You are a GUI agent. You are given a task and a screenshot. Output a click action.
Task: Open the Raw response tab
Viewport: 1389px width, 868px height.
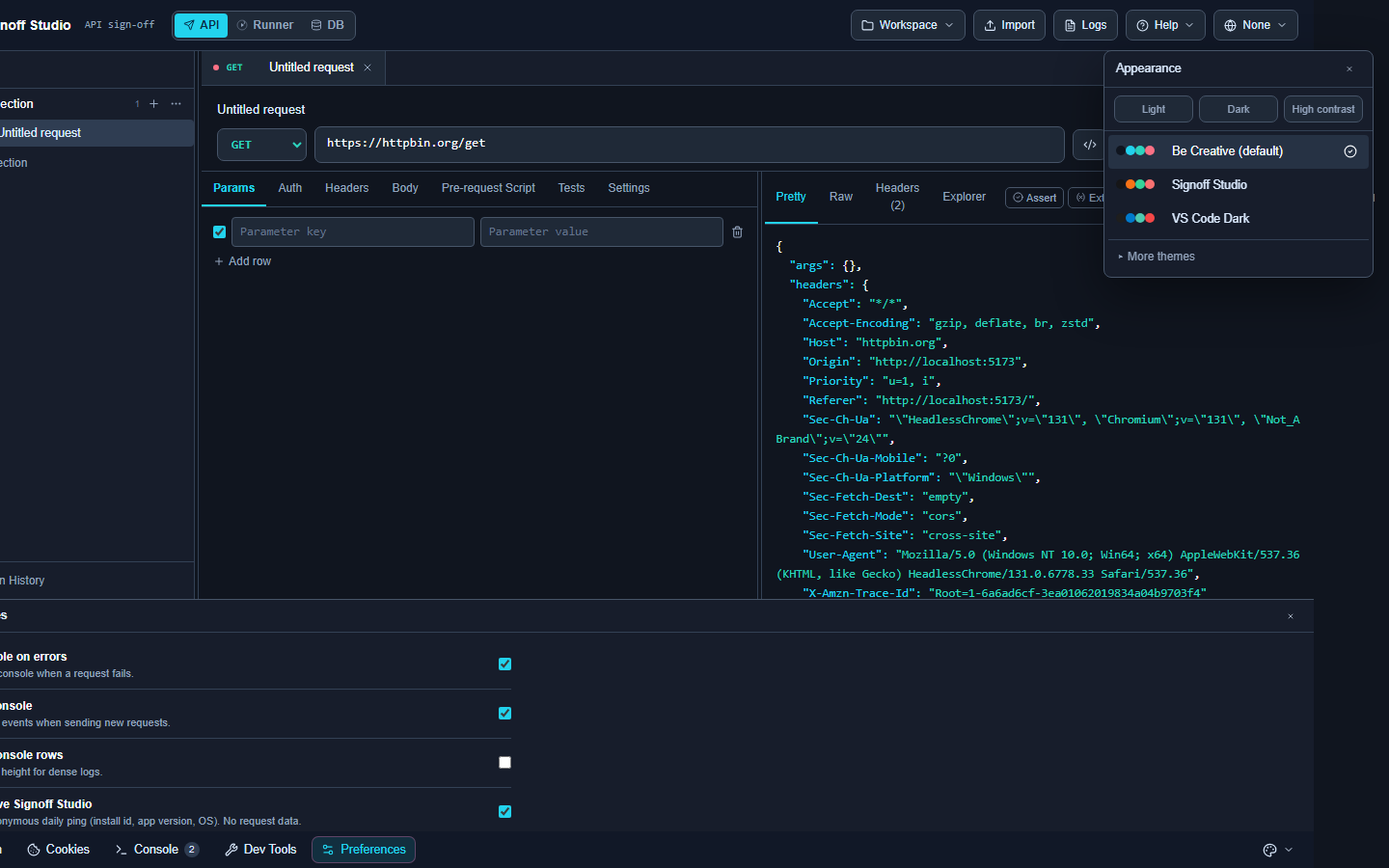tap(841, 197)
